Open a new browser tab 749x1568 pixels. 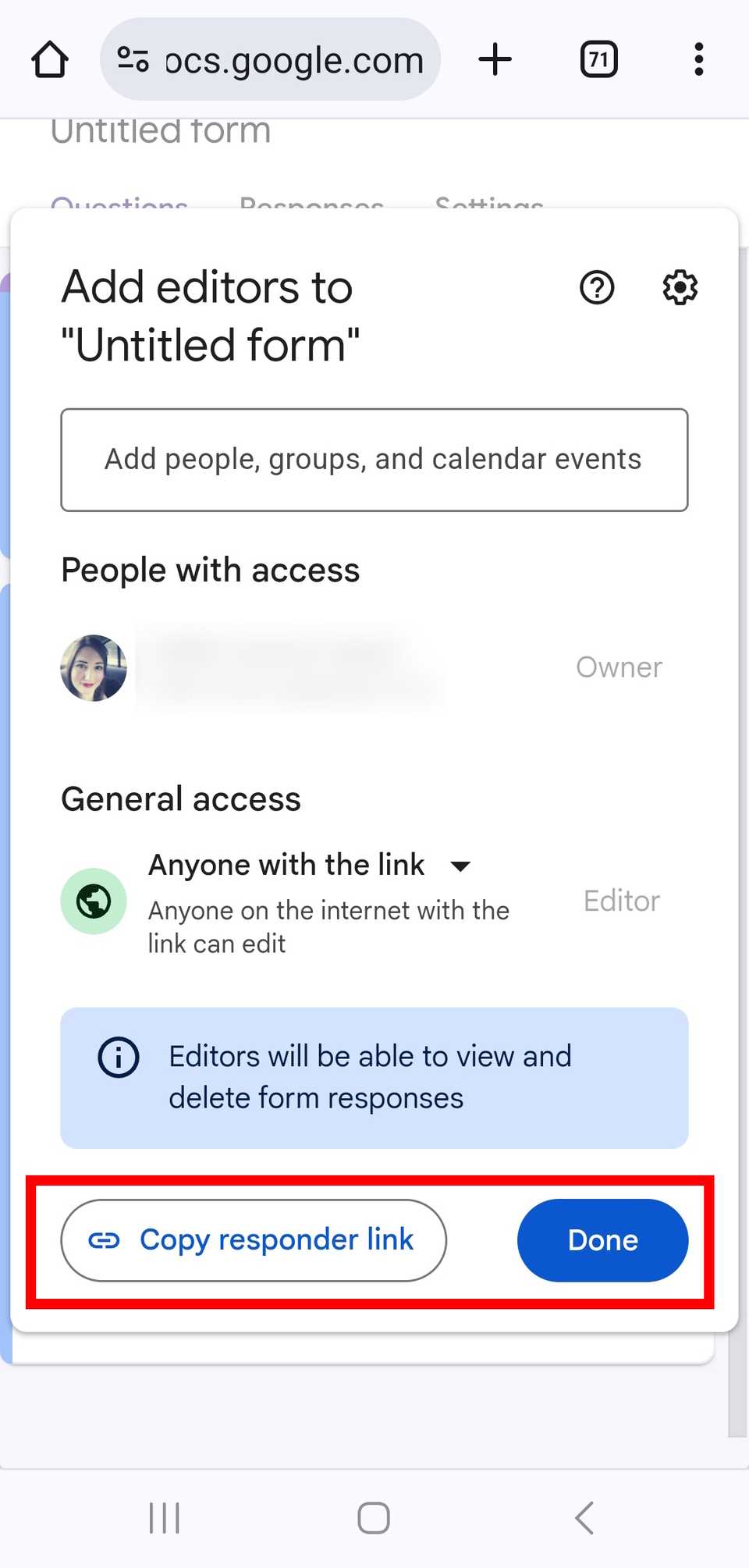point(495,59)
